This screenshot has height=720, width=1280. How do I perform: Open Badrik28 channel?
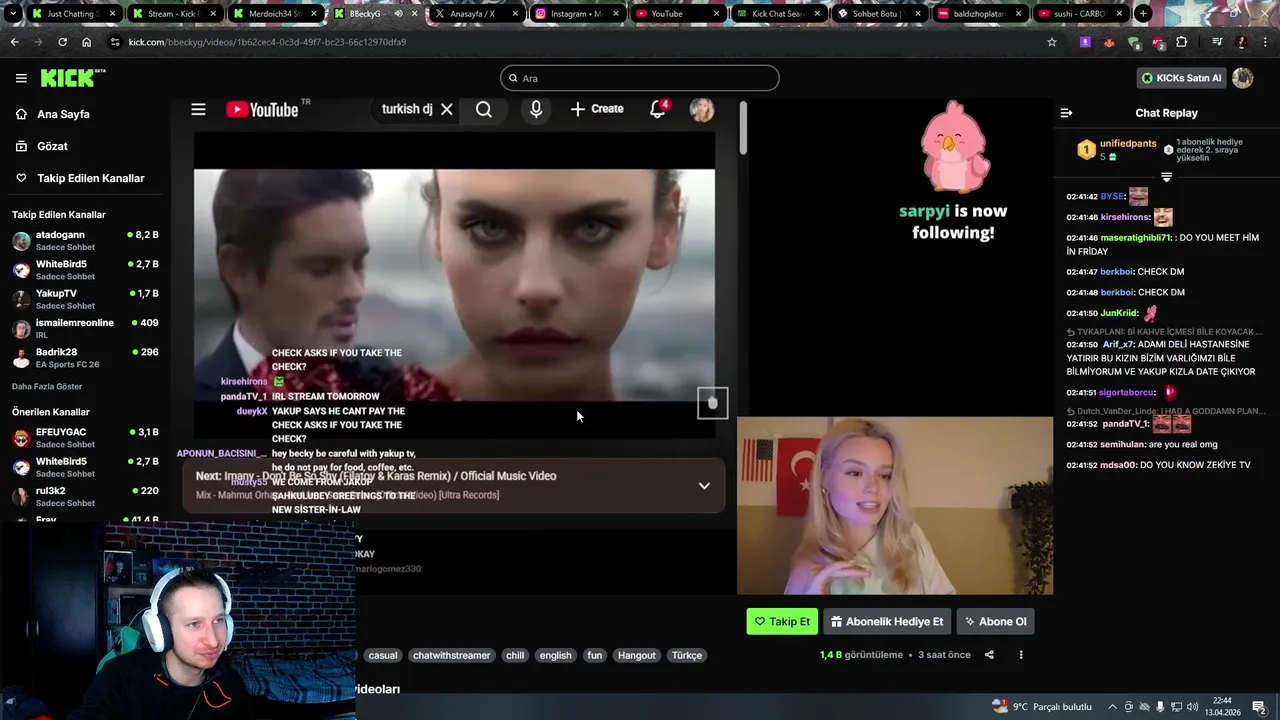pyautogui.click(x=85, y=358)
